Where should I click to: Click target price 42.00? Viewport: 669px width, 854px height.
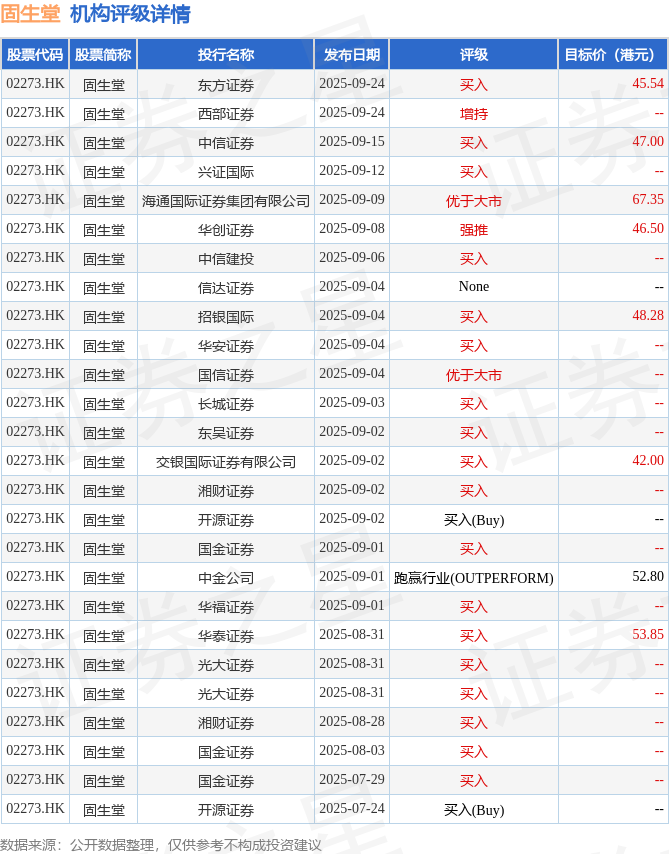(648, 460)
